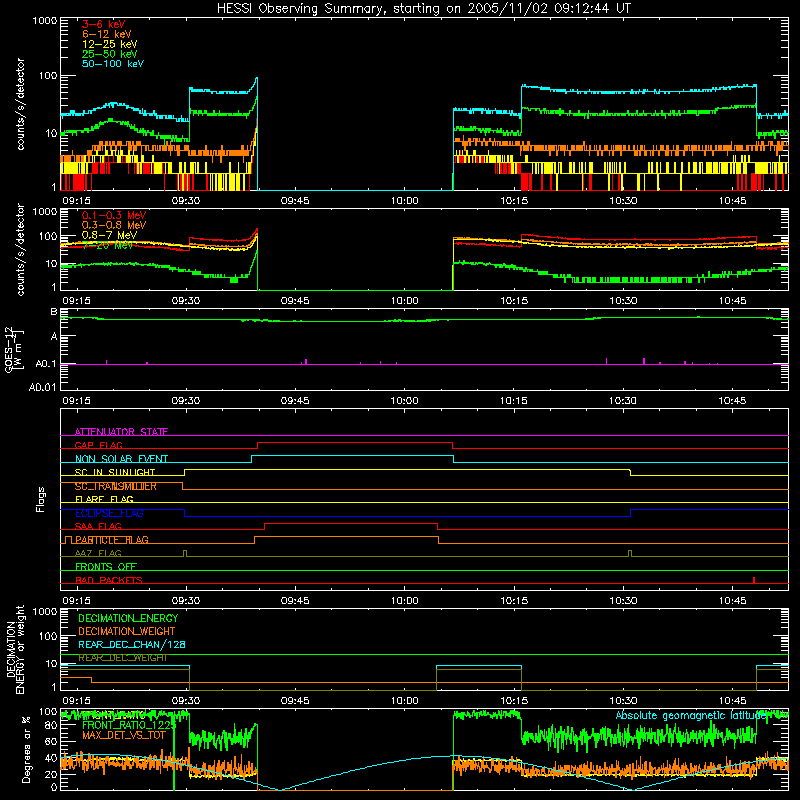Click the Flags vertical axis title
800x800 pixels.
(41, 499)
